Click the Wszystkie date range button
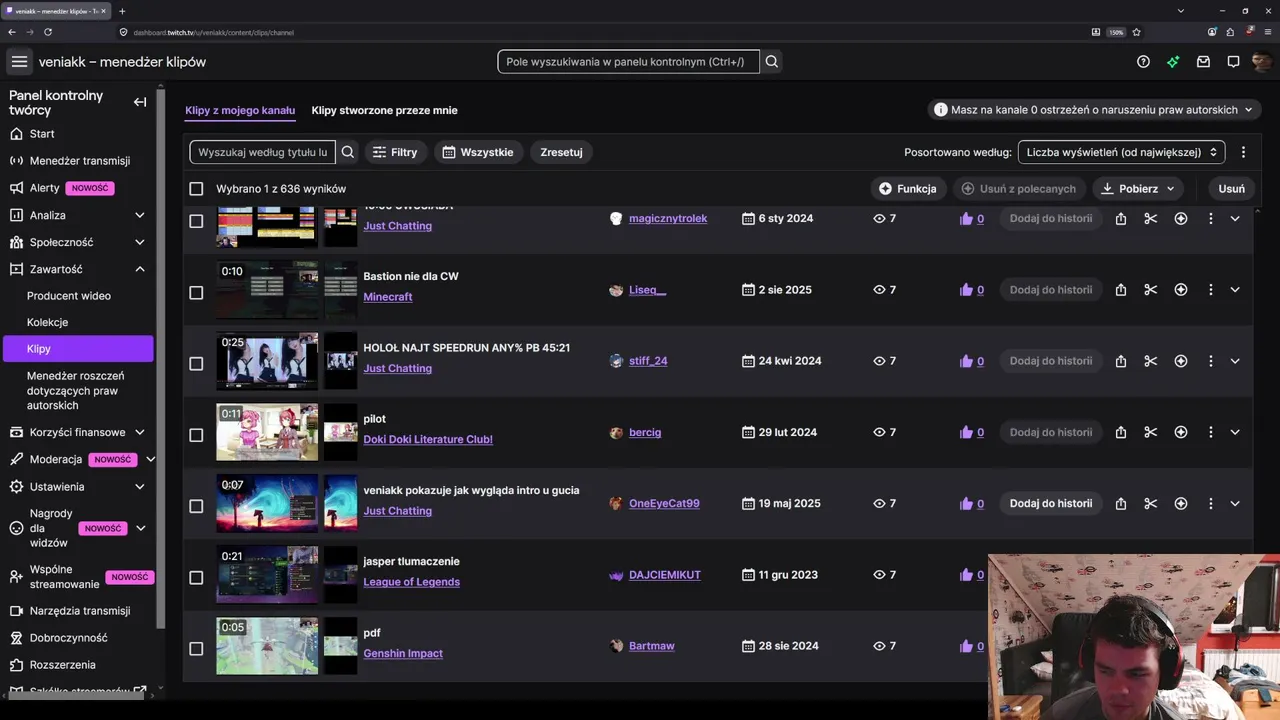Image resolution: width=1280 pixels, height=720 pixels. [478, 152]
